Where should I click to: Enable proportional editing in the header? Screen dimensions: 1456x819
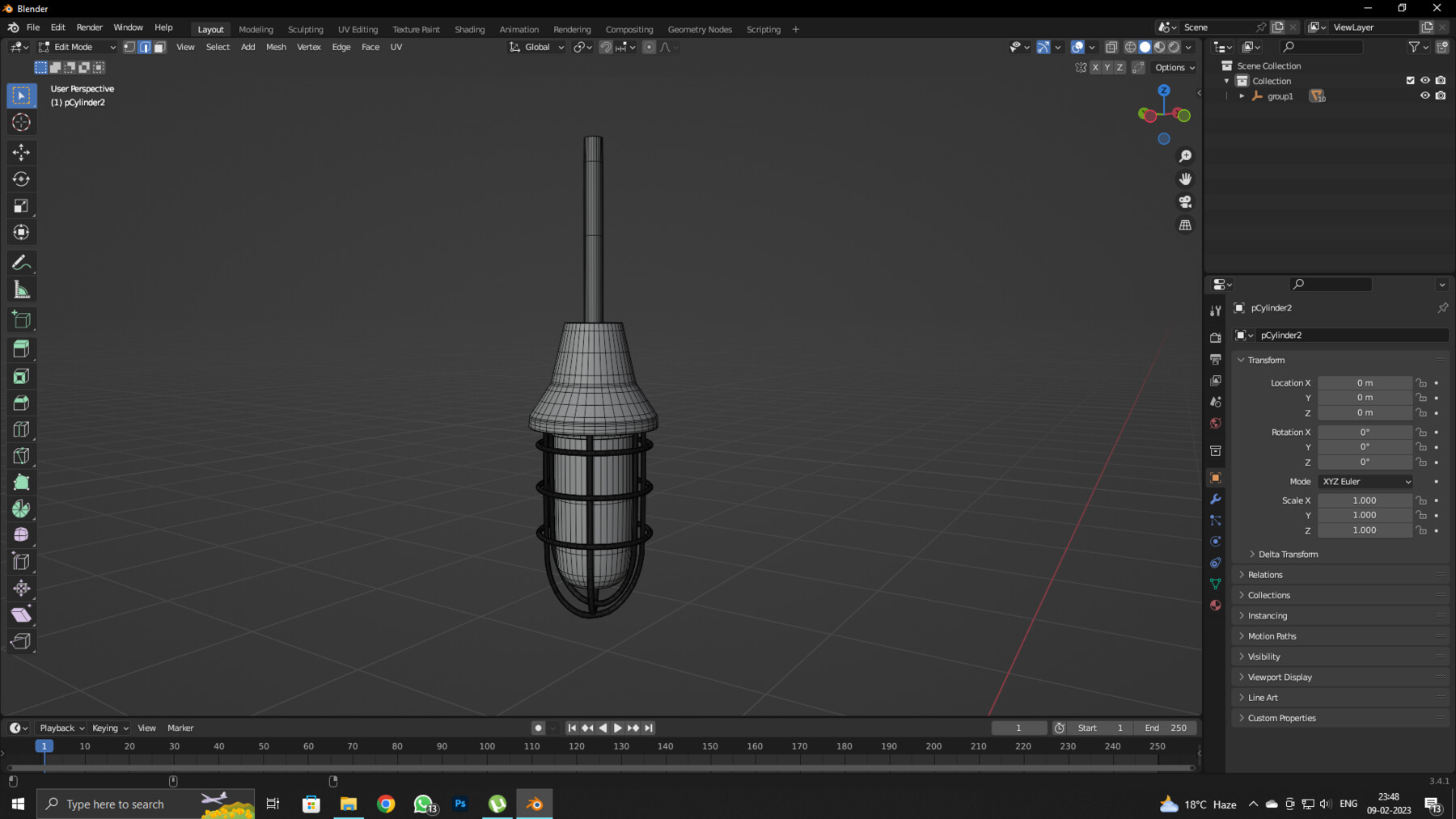pyautogui.click(x=649, y=48)
